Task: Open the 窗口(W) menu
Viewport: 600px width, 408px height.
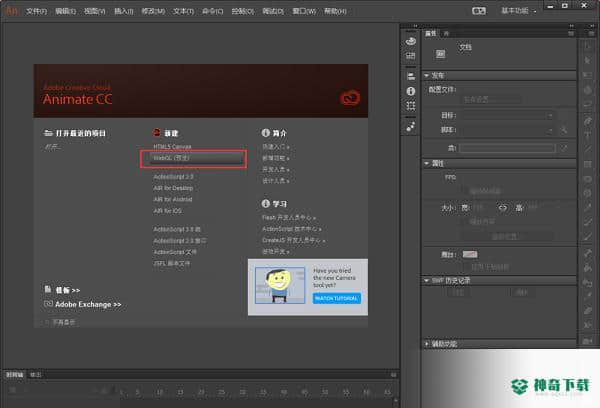Action: click(x=304, y=11)
